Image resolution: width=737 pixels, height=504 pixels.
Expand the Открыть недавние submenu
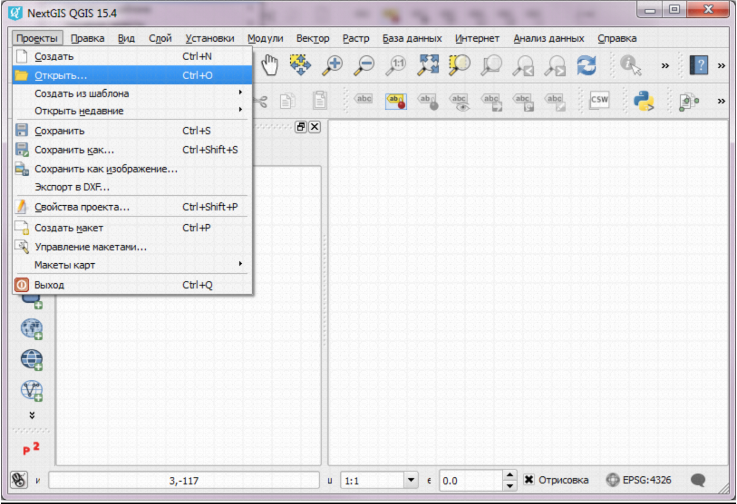click(x=131, y=111)
